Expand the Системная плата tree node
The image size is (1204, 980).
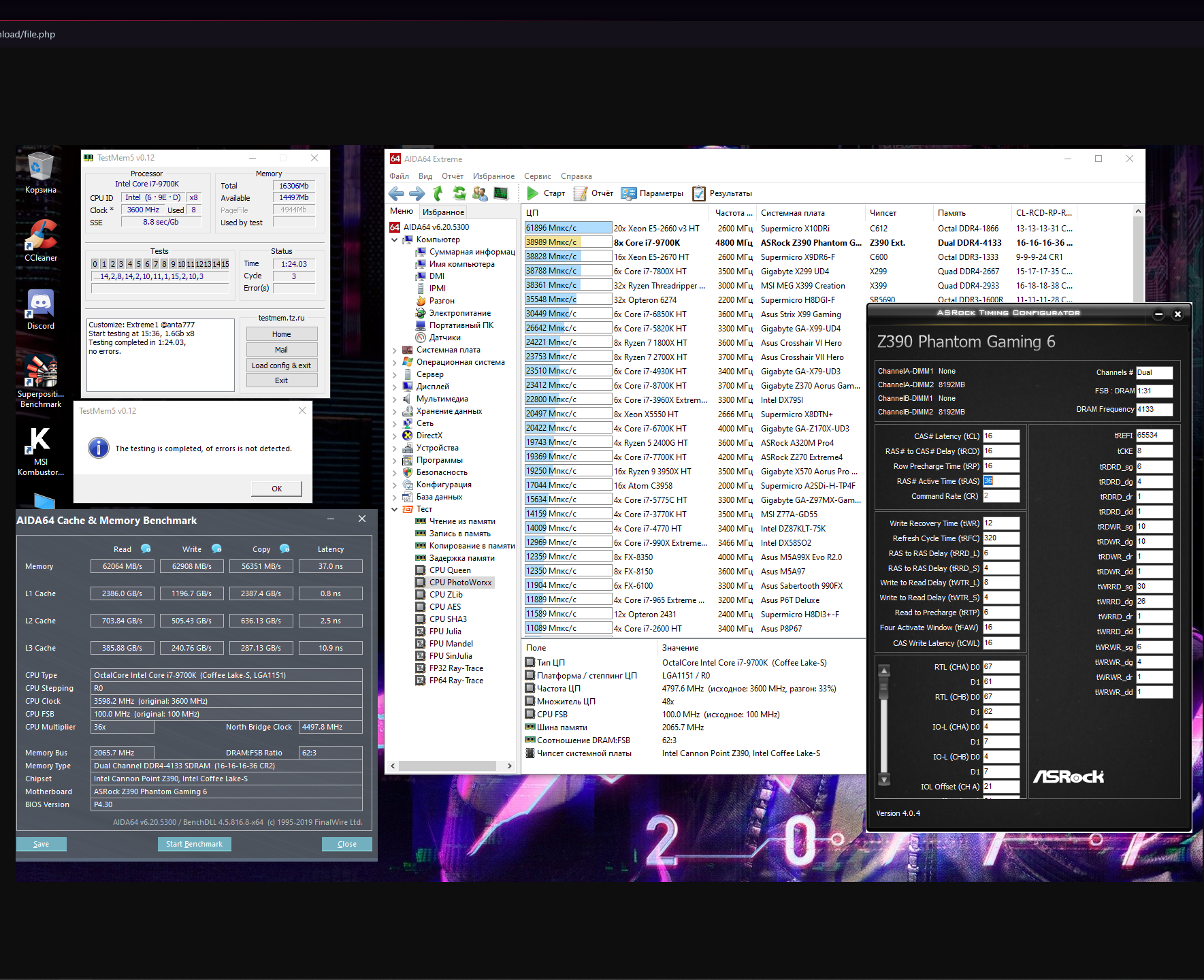point(394,350)
